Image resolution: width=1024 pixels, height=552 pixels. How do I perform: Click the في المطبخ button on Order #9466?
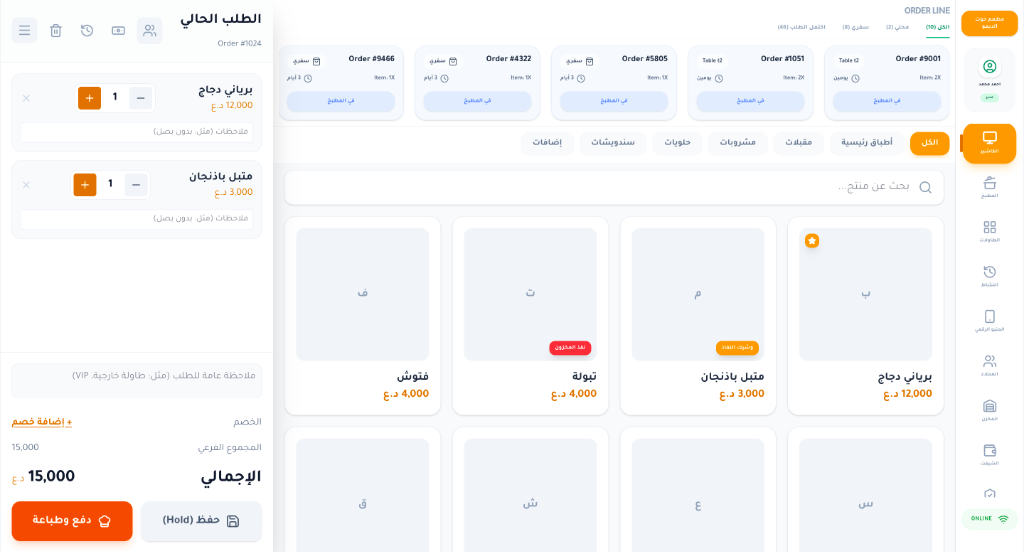tap(341, 101)
